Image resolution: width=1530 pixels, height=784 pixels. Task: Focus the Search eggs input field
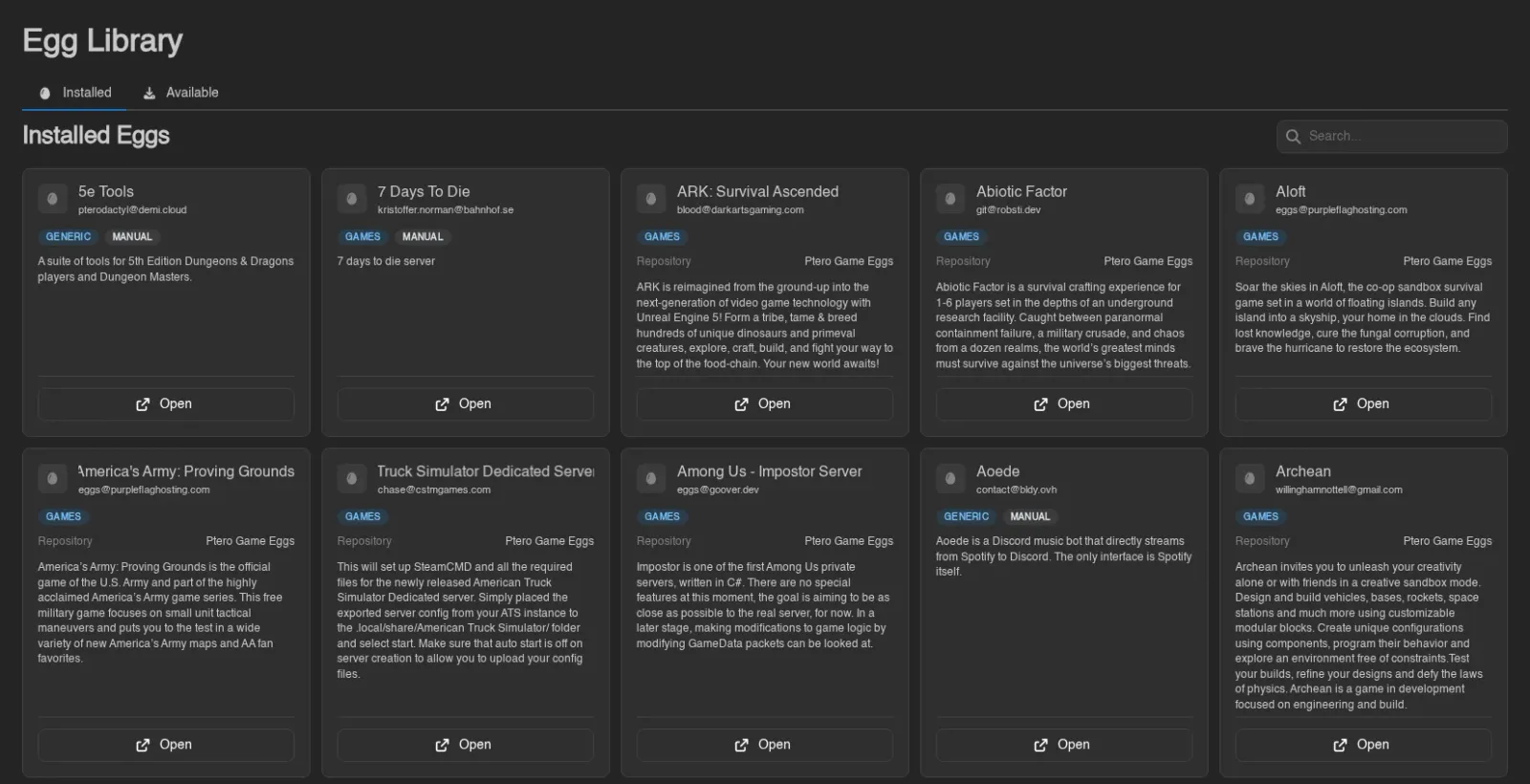click(1392, 137)
